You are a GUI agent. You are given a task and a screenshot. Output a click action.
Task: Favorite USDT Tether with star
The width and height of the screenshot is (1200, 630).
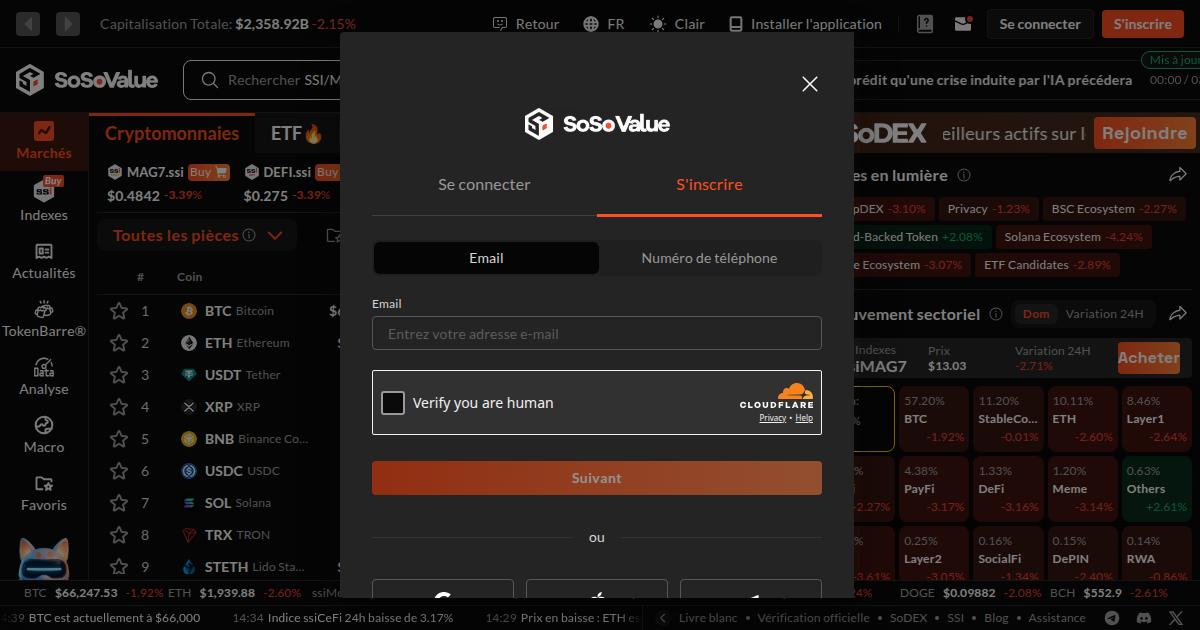click(x=119, y=375)
